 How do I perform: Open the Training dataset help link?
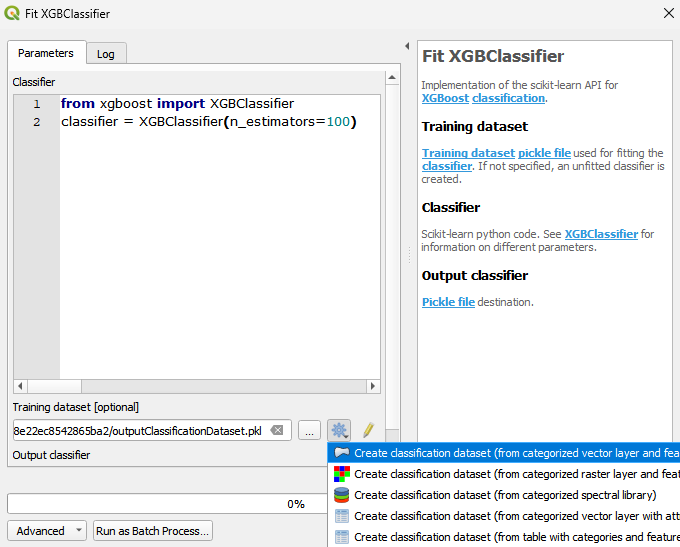[x=468, y=153]
